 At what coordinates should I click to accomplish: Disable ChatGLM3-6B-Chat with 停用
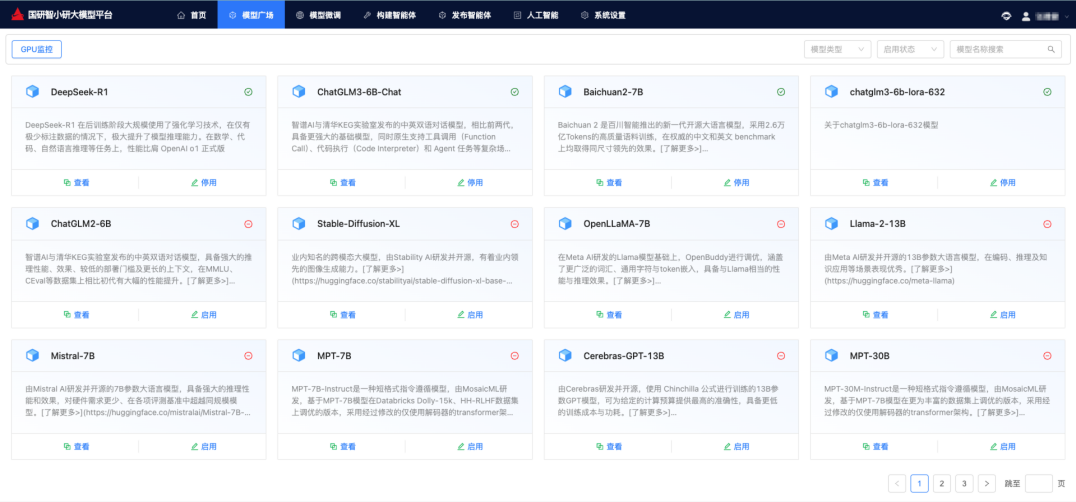(x=469, y=182)
